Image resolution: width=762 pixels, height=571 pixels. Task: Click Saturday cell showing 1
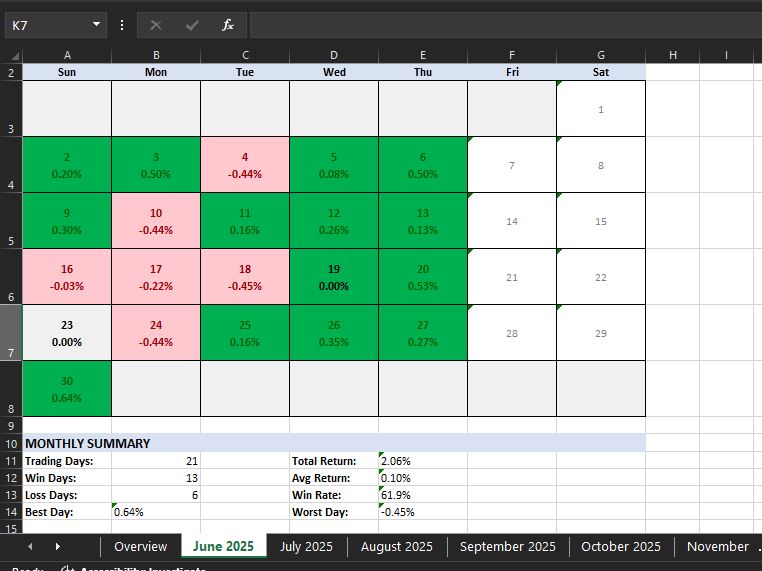601,109
